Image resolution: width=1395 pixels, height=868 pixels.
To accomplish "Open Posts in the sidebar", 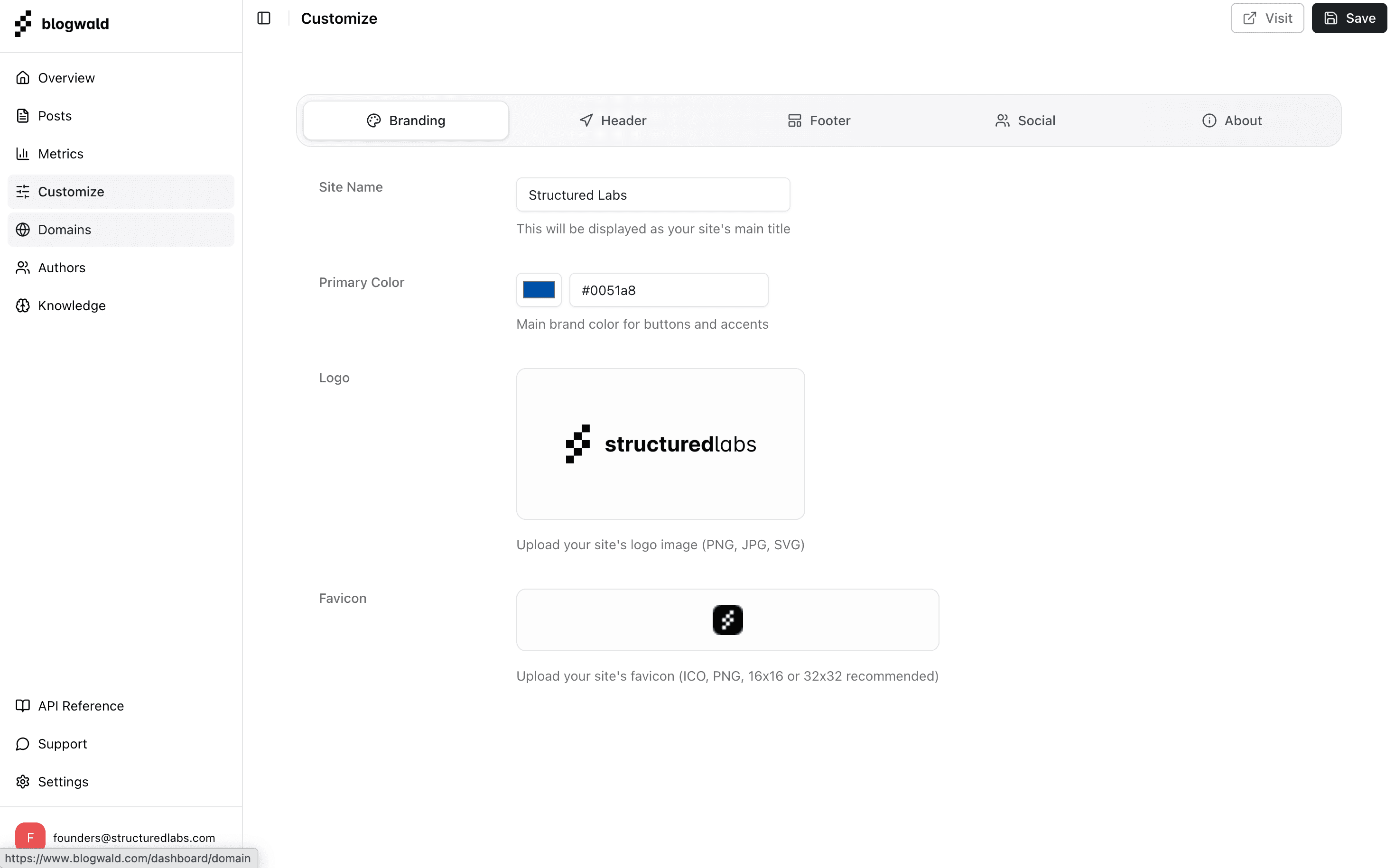I will (x=121, y=115).
